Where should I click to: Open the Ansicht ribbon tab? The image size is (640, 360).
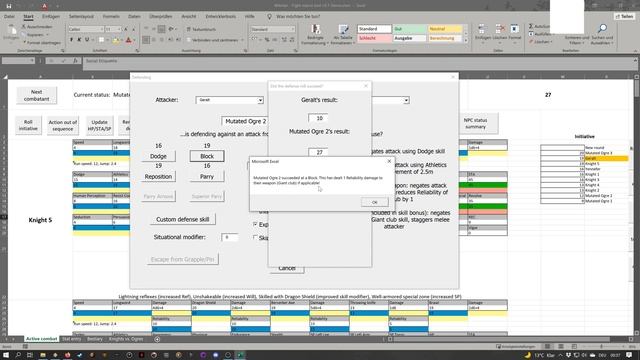[x=189, y=16]
